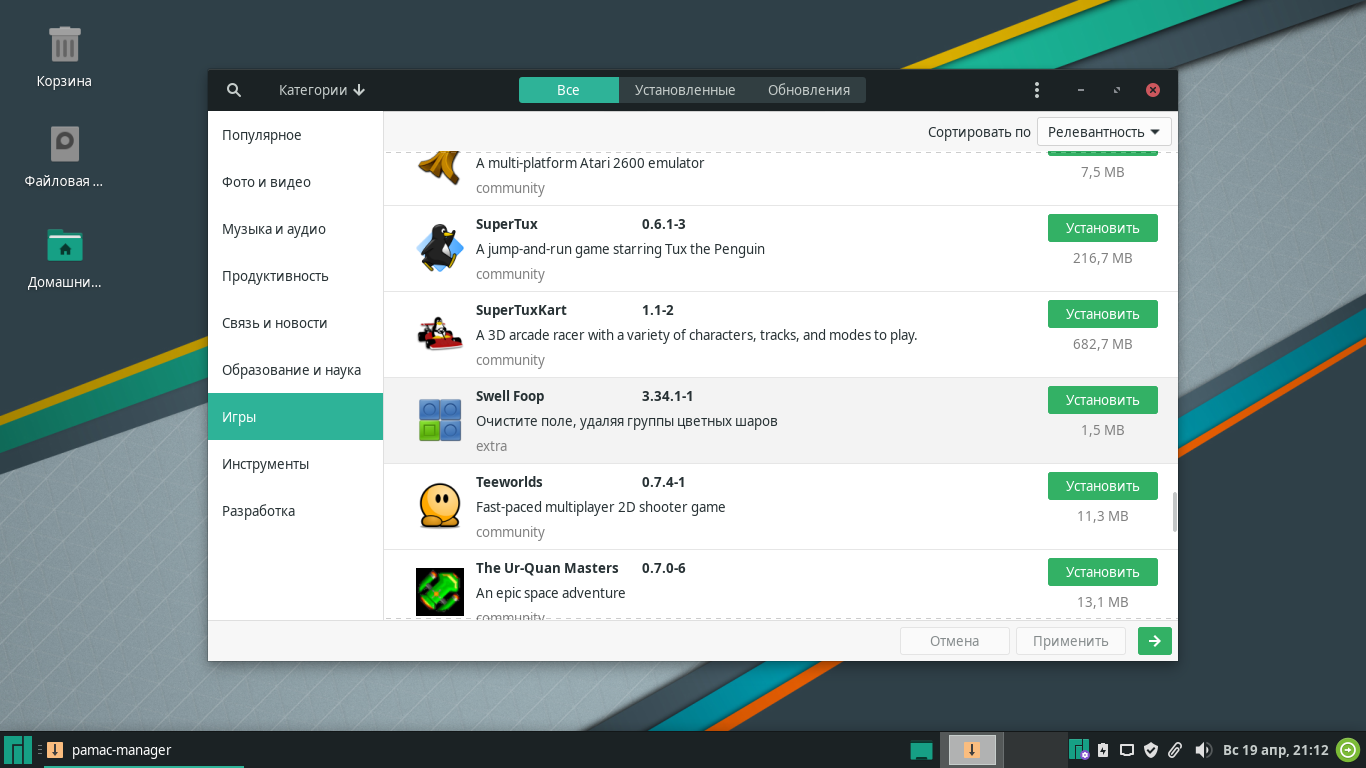Click the Teeworlds yellow character icon

point(440,506)
